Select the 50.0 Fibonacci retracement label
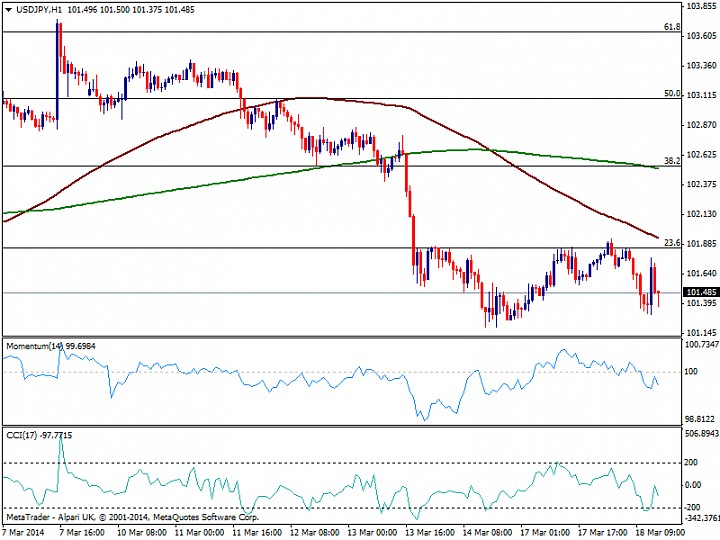The width and height of the screenshot is (720, 540). 672,94
